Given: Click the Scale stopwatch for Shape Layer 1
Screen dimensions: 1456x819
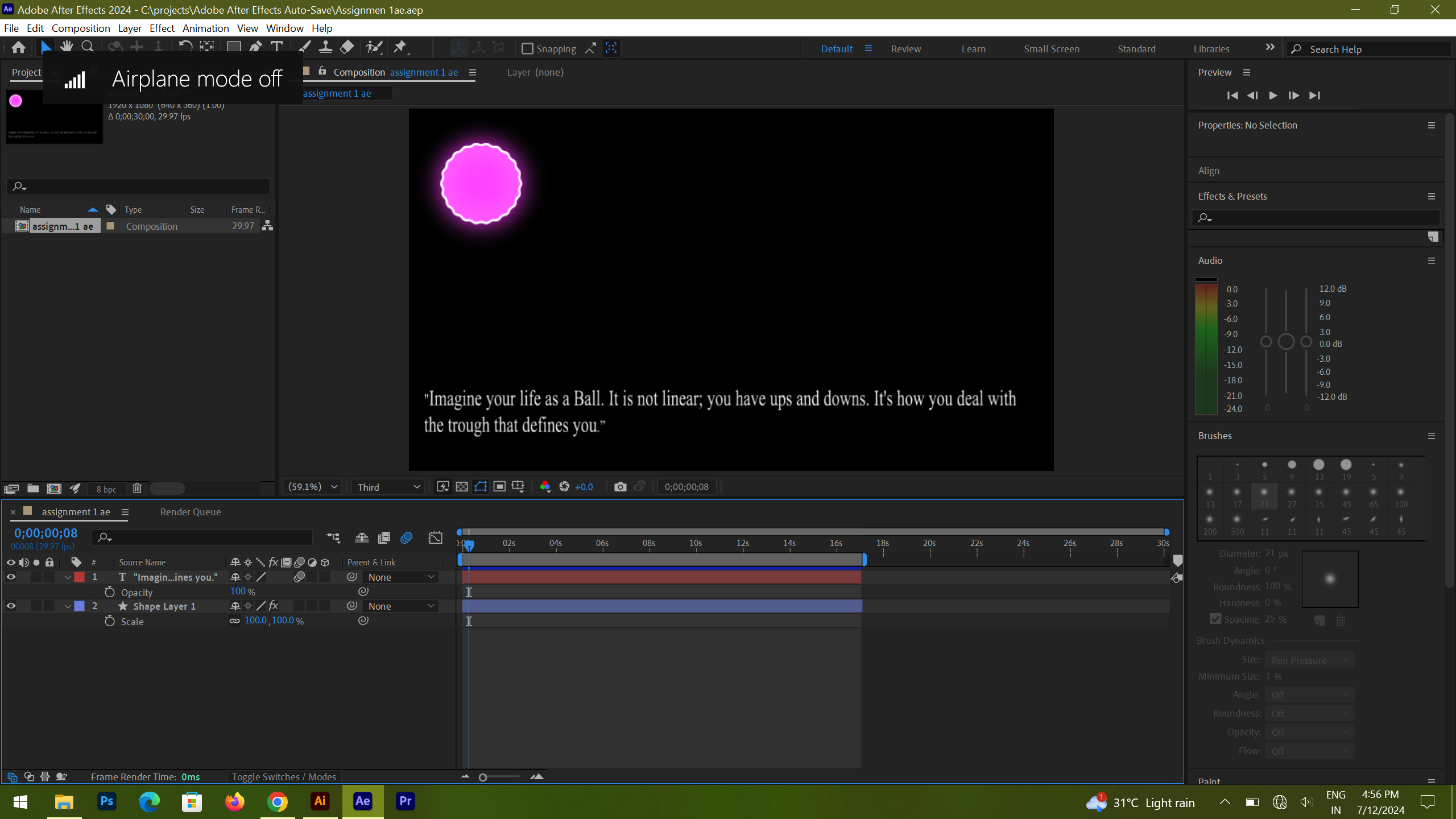Looking at the screenshot, I should tap(110, 621).
